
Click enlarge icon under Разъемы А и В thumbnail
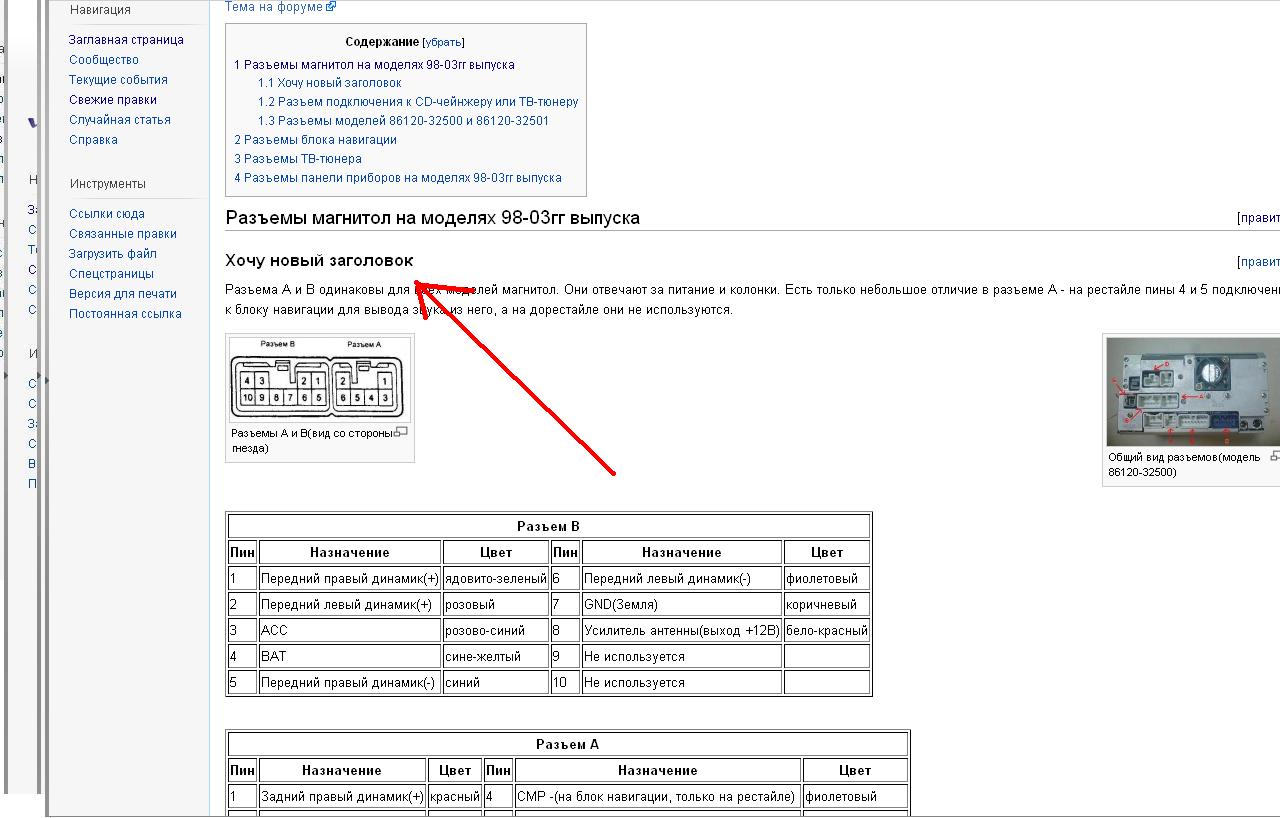(402, 432)
